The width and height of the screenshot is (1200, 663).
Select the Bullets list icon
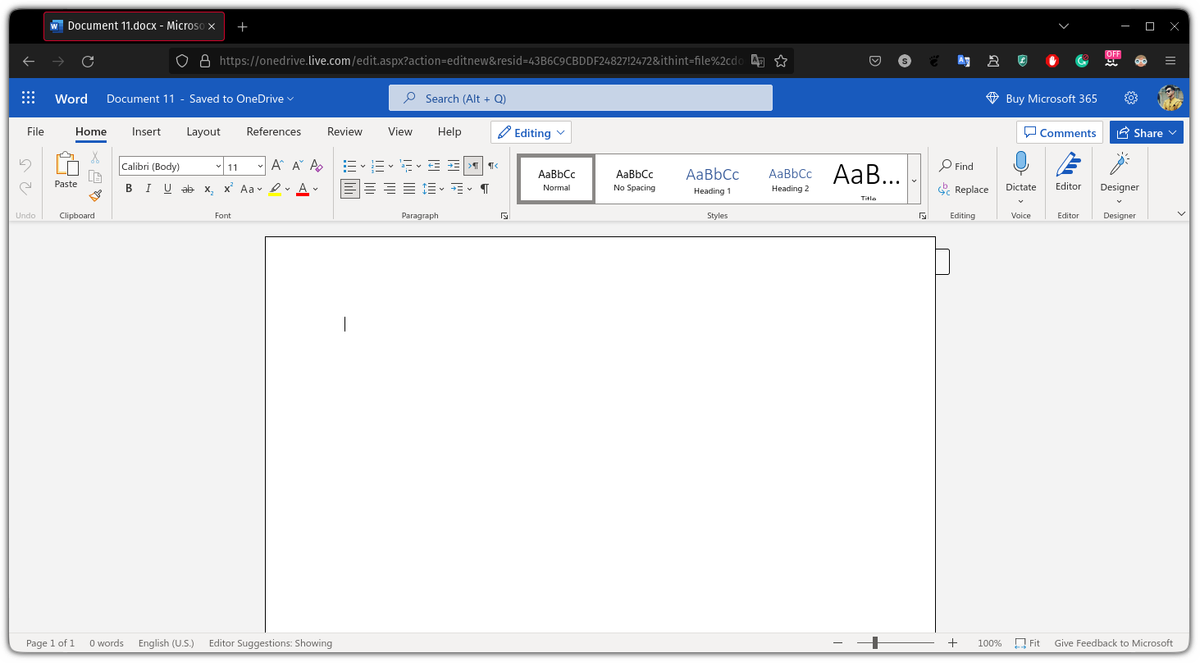349,166
